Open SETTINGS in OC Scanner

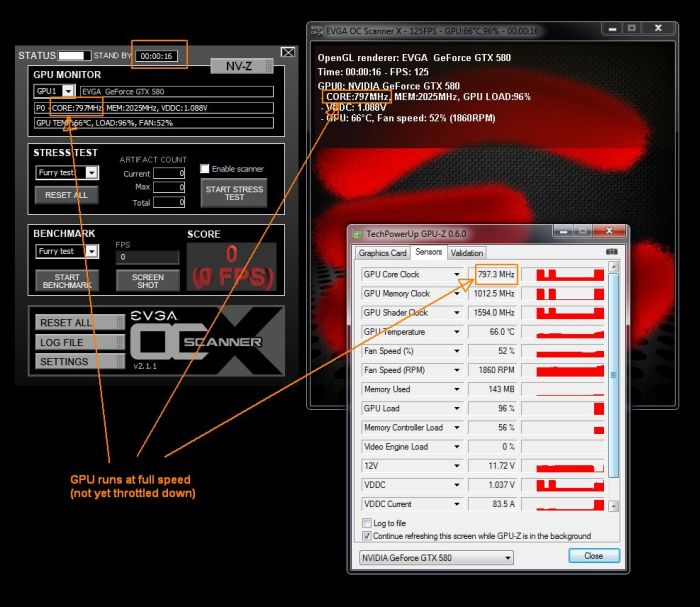pos(79,362)
